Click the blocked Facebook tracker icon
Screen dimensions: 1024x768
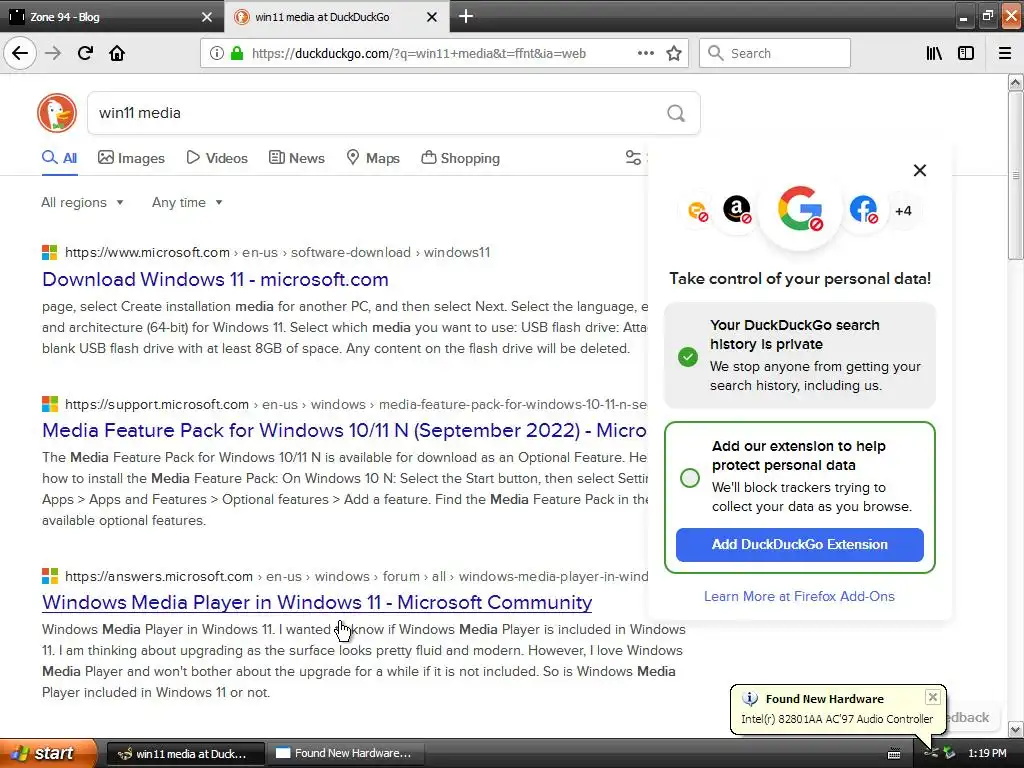tap(863, 209)
